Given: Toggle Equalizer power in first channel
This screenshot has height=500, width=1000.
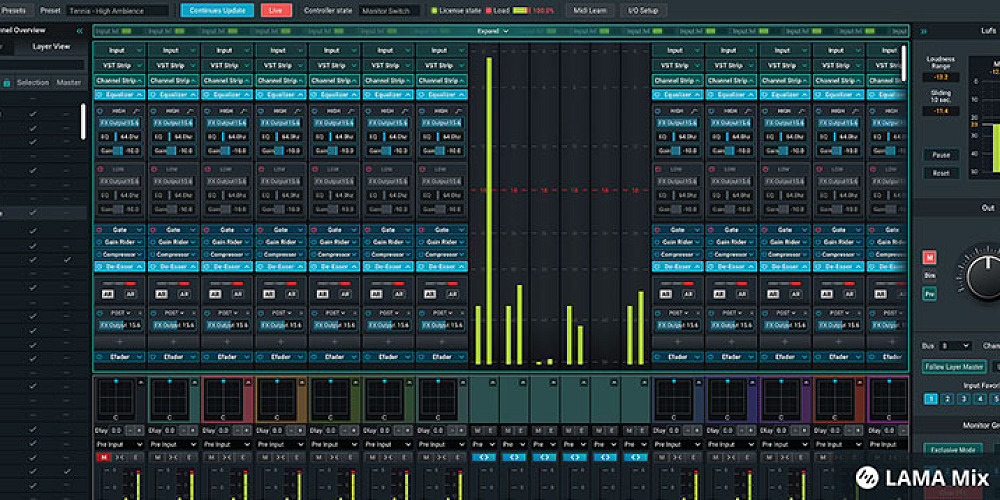Looking at the screenshot, I should pyautogui.click(x=100, y=94).
